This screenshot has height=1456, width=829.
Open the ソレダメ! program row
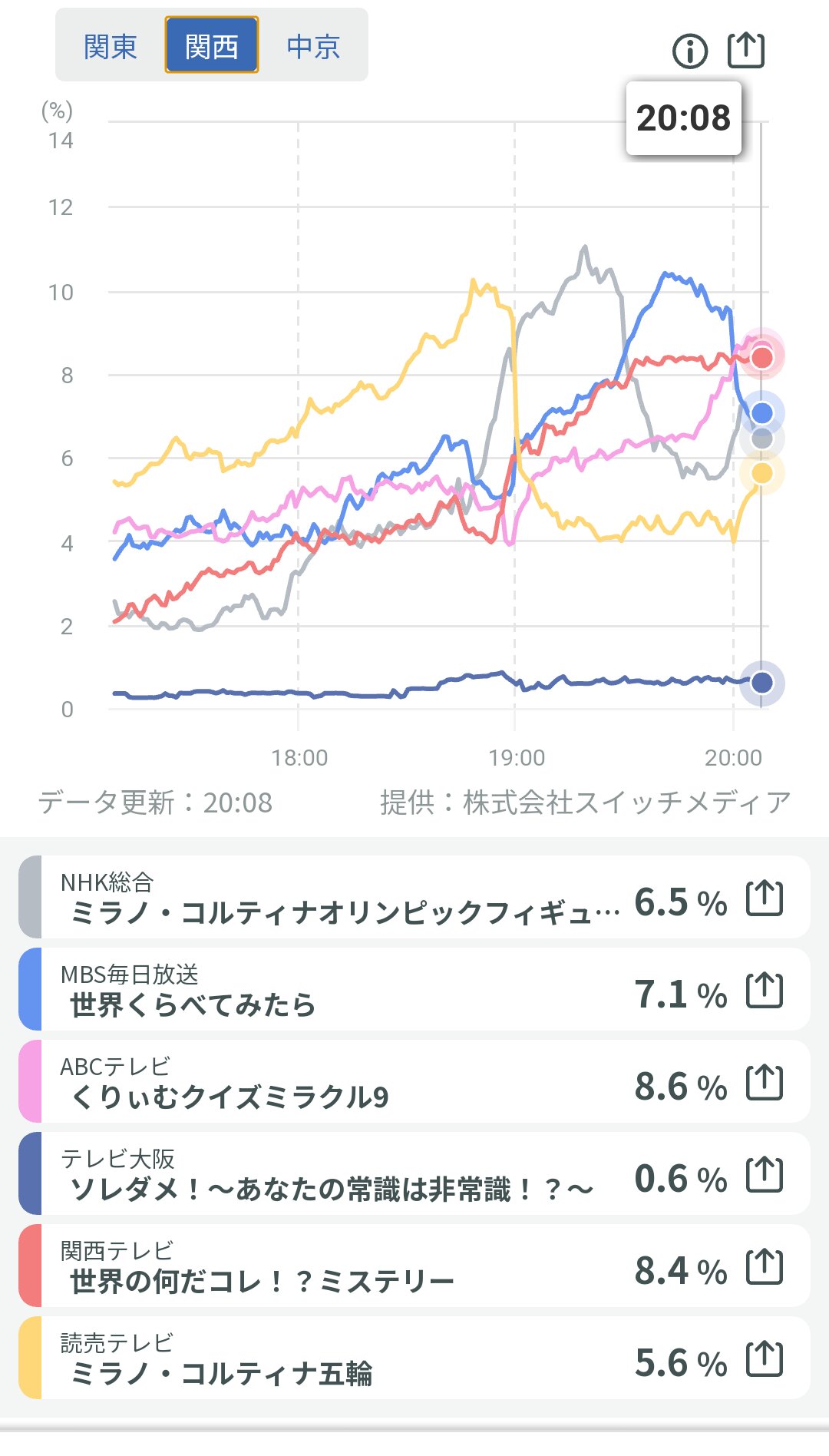pyautogui.click(x=330, y=1175)
